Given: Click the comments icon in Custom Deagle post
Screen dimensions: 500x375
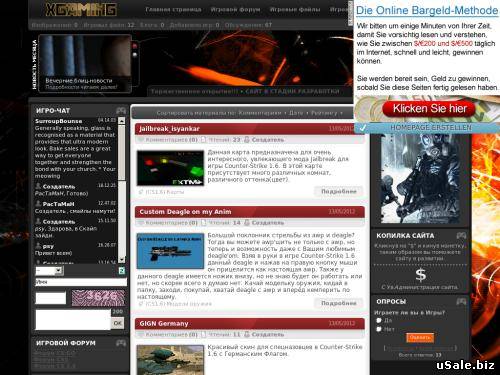Looking at the screenshot, I should click(141, 222).
